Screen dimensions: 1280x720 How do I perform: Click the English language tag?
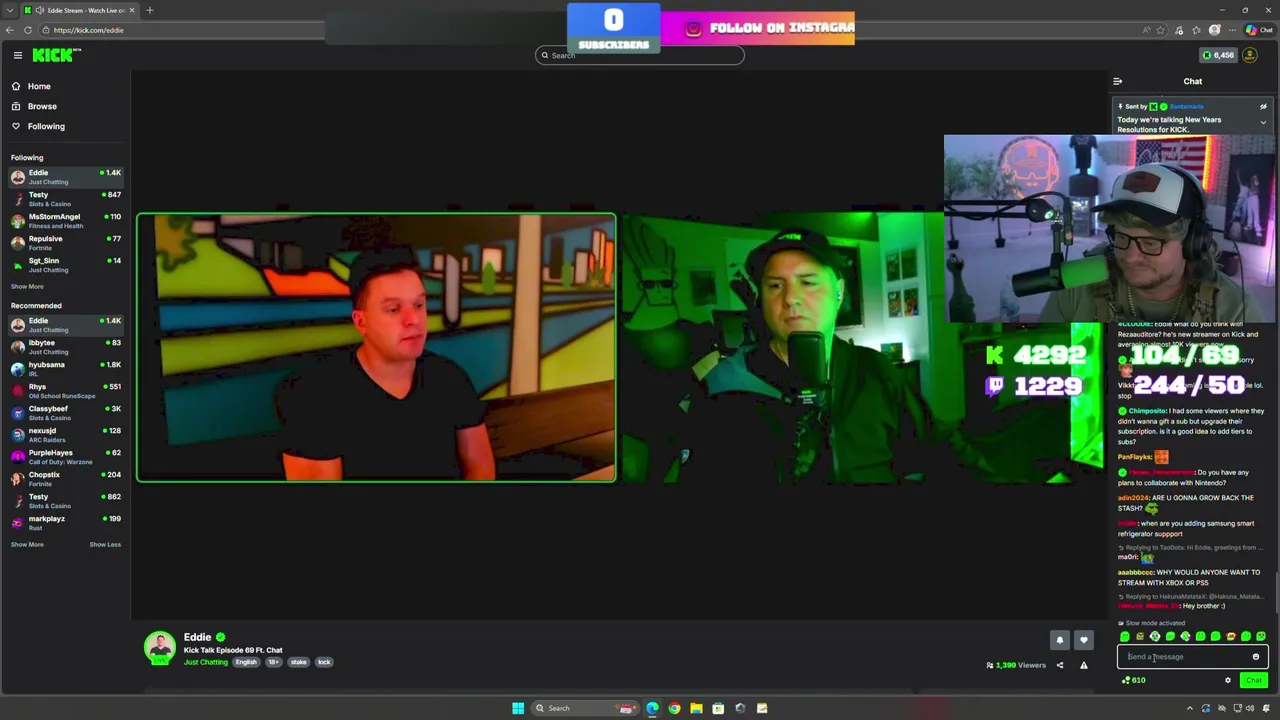pos(246,662)
